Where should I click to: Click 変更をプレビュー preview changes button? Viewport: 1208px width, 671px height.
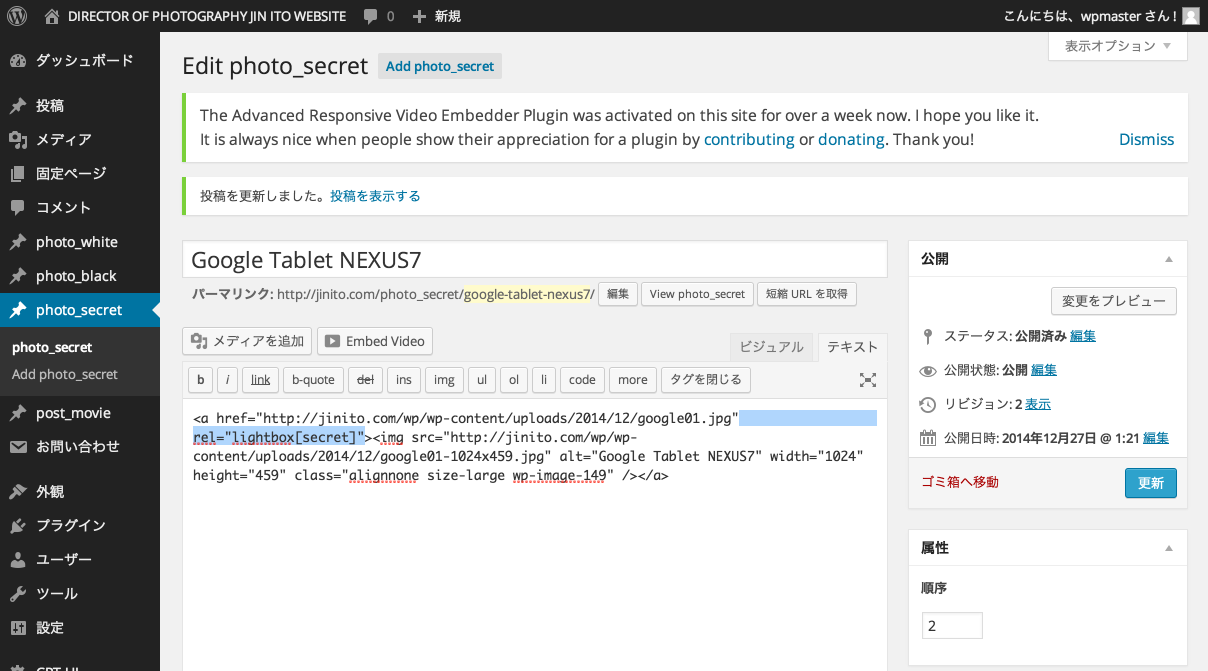click(x=1114, y=301)
